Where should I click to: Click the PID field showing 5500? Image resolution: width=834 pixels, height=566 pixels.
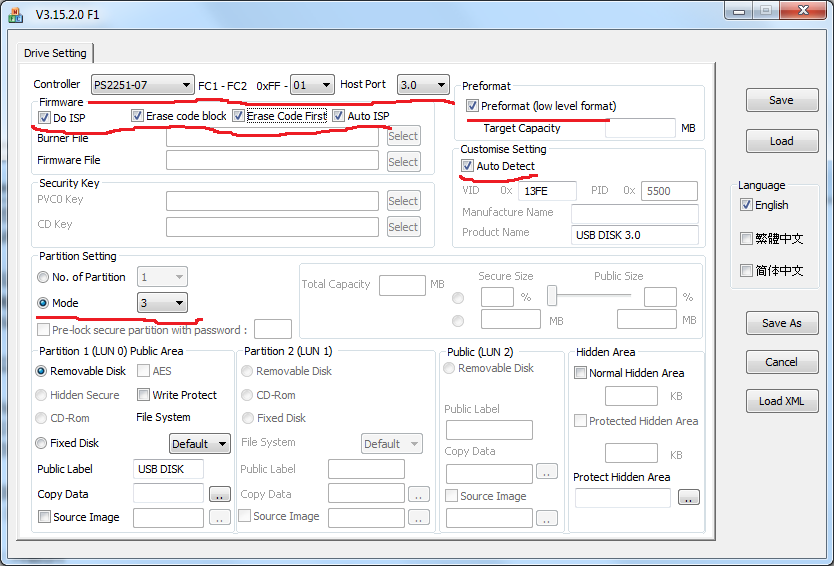click(670, 191)
